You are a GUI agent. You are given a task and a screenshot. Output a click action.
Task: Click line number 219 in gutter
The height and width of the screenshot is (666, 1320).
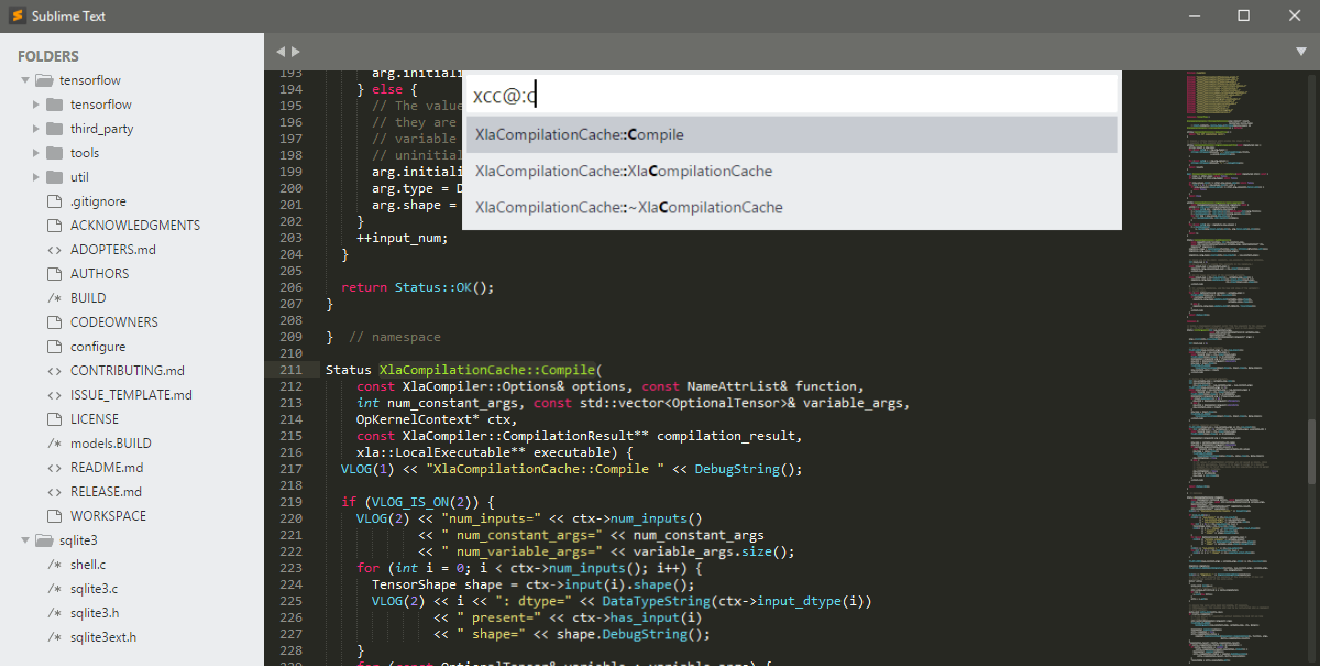tap(291, 501)
